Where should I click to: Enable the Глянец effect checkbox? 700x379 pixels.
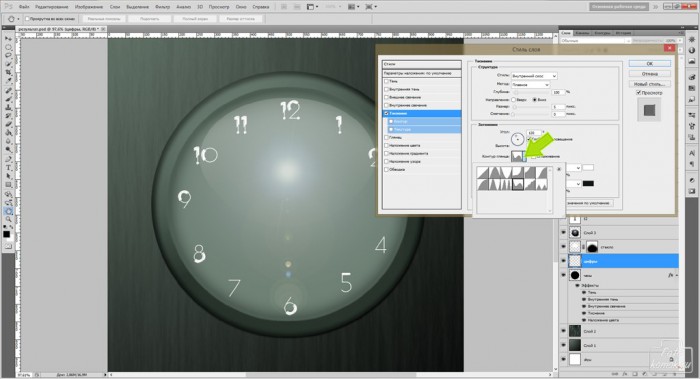(x=387, y=137)
